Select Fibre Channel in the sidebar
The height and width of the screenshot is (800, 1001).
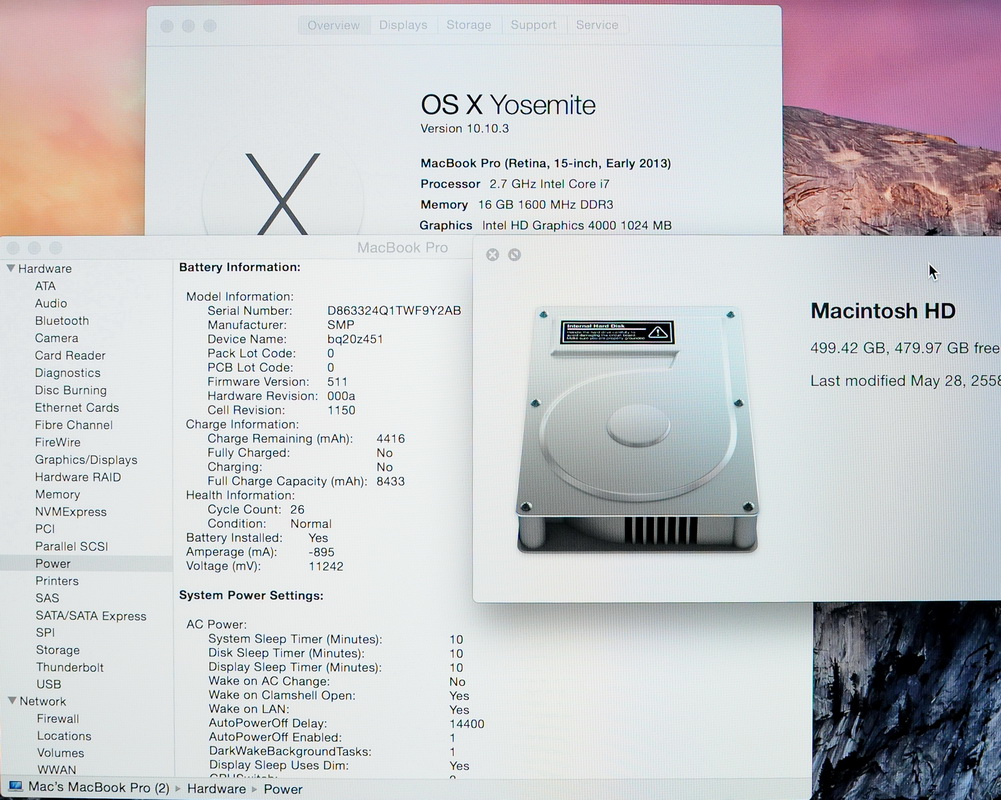click(x=73, y=425)
